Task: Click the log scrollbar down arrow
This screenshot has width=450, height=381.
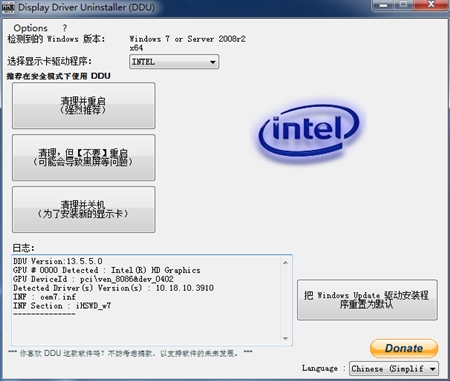Action: (x=285, y=339)
